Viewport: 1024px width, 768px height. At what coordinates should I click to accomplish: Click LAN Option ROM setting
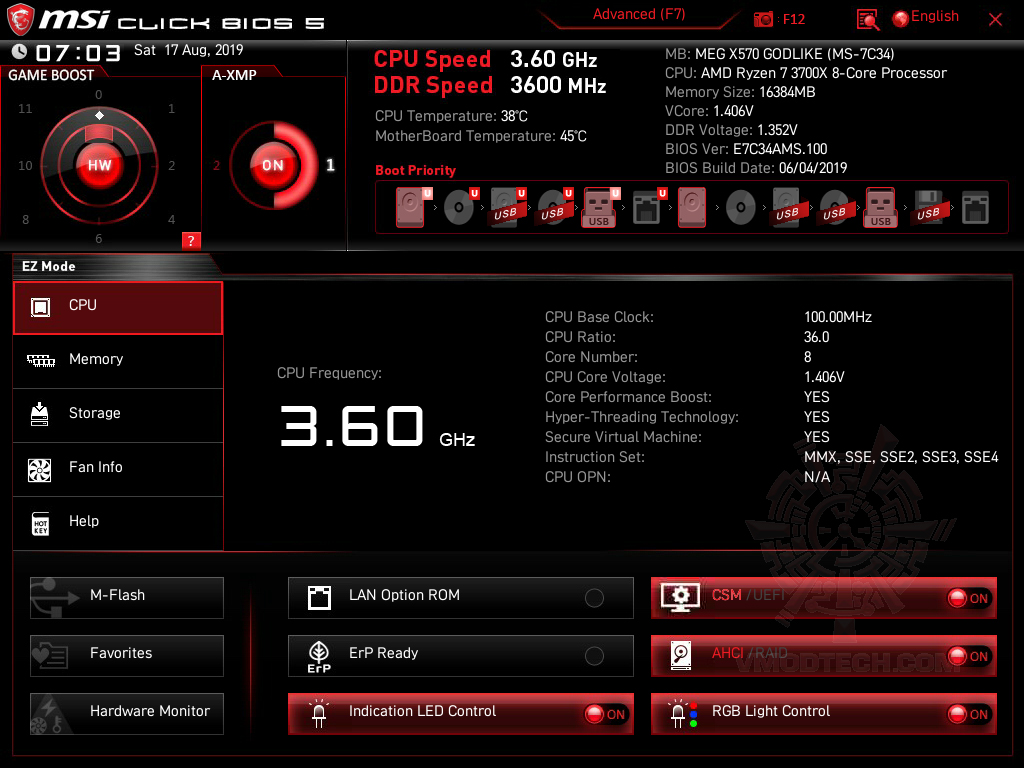point(460,597)
